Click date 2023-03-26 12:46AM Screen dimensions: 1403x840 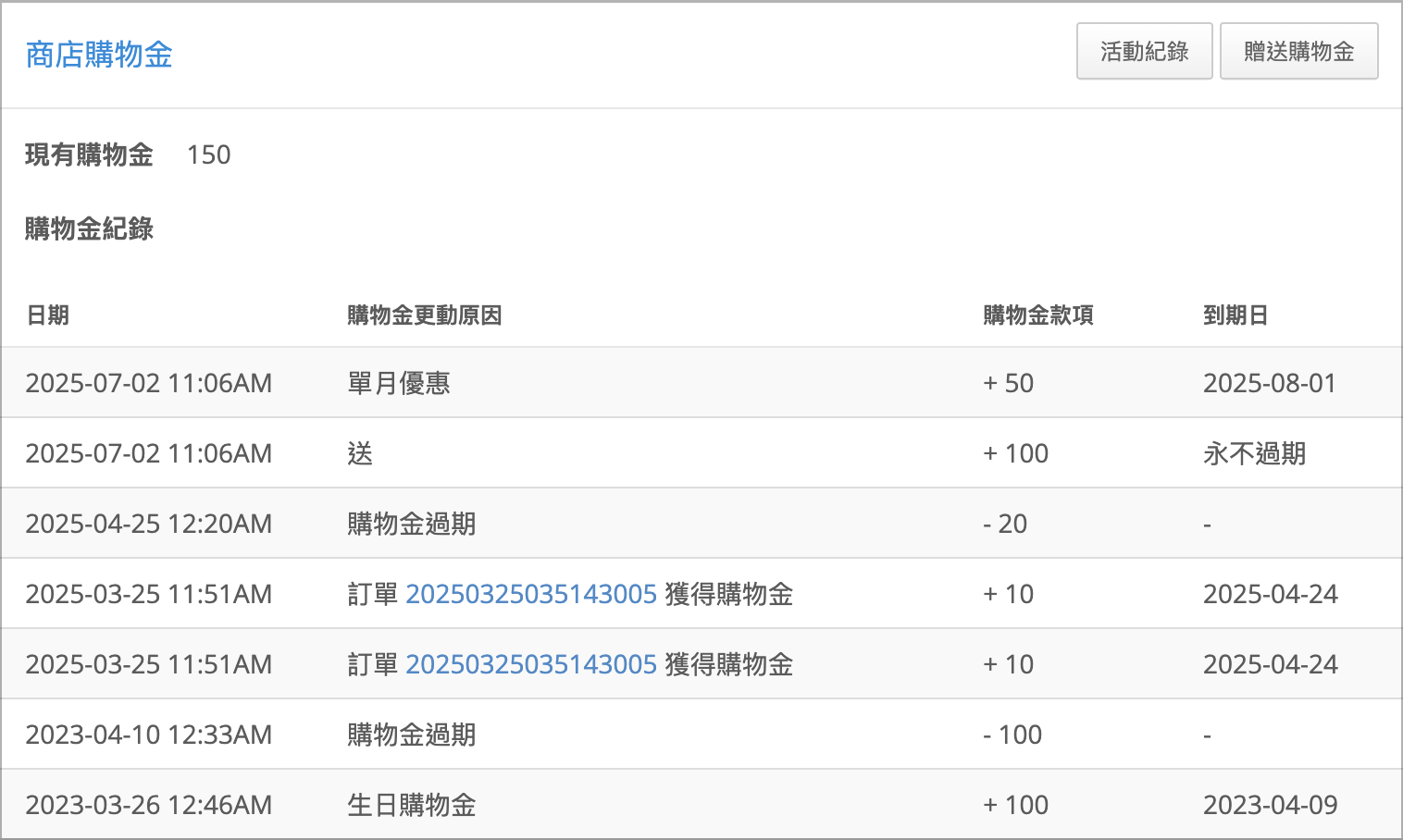click(x=149, y=805)
